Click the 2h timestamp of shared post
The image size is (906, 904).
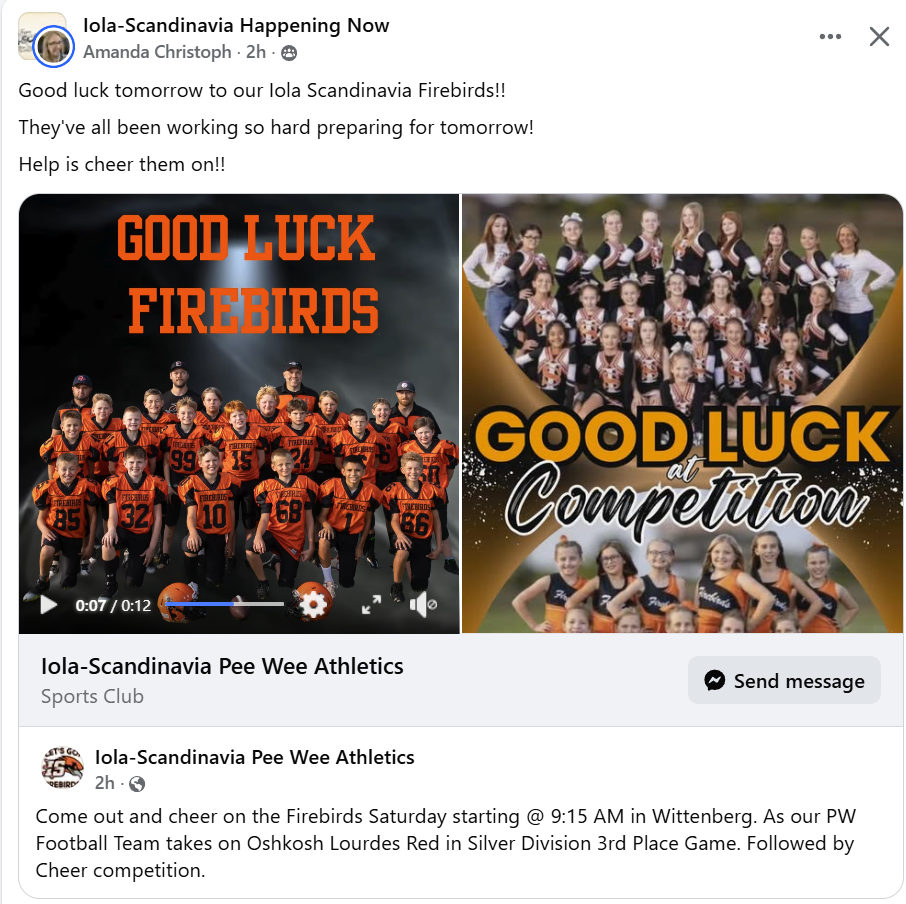[x=105, y=783]
